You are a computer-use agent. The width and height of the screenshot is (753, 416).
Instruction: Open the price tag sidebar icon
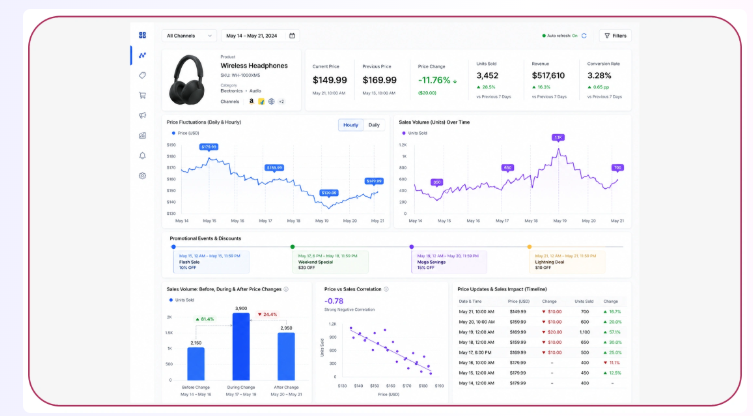tap(142, 75)
